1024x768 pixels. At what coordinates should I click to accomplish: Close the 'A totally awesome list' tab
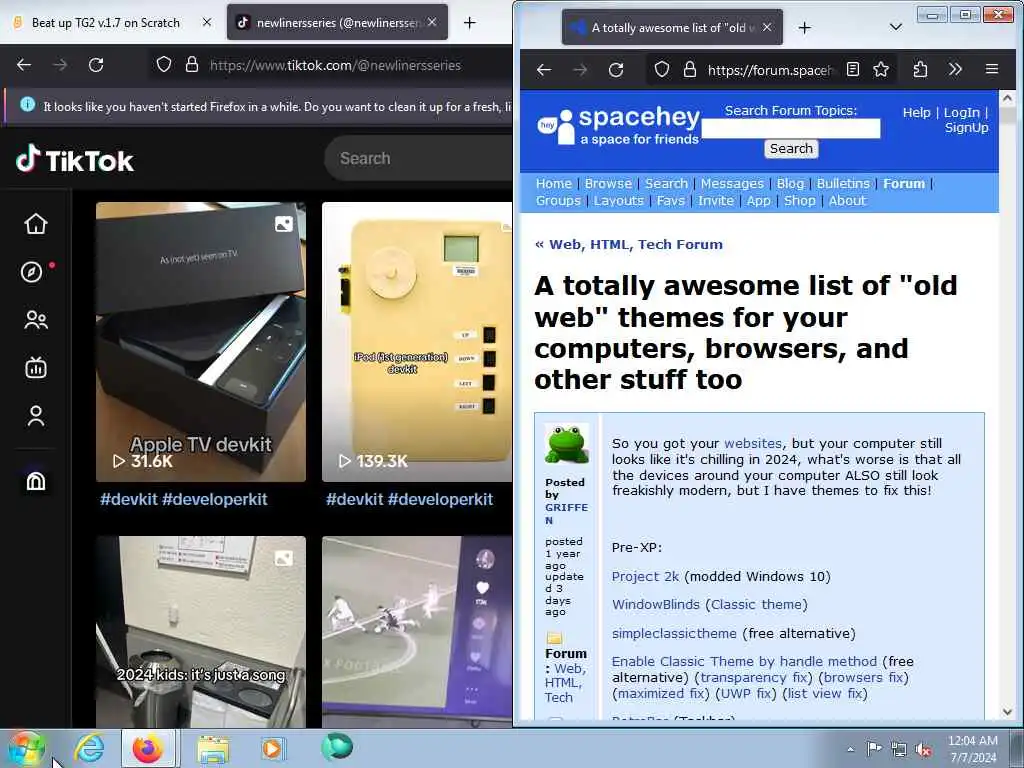[x=767, y=27]
